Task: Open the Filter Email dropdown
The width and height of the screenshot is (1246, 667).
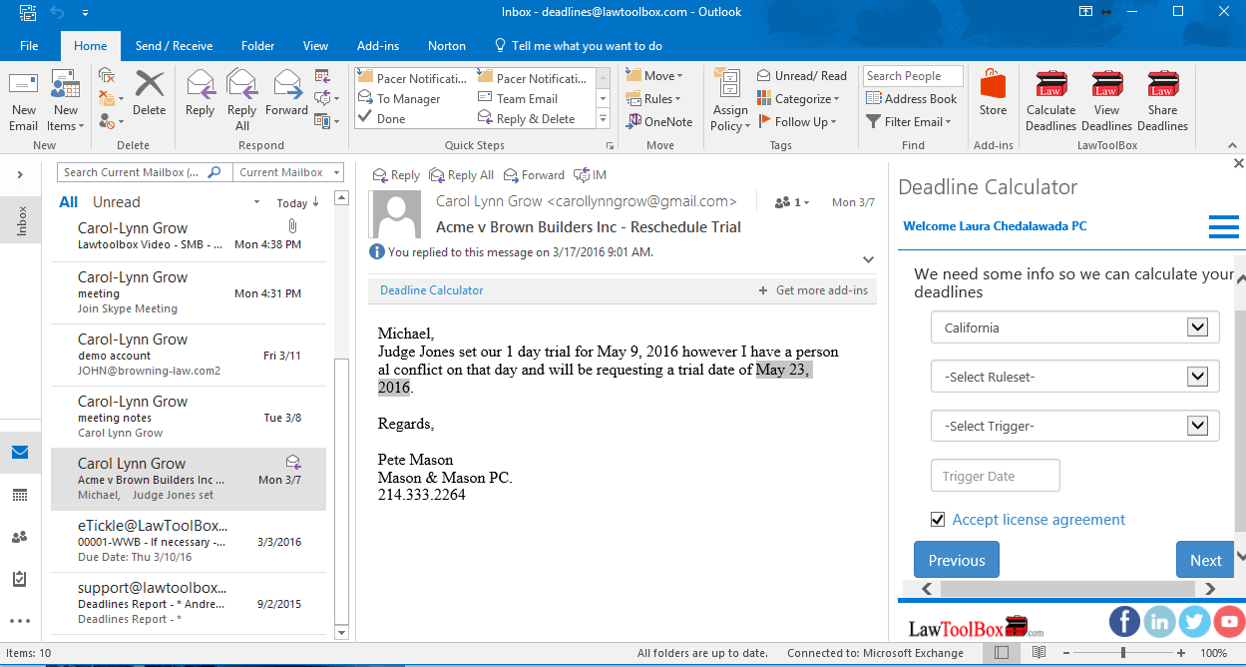Action: pyautogui.click(x=909, y=122)
